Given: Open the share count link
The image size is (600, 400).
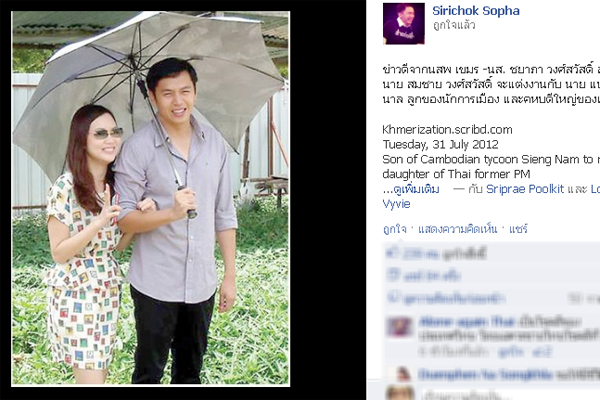Looking at the screenshot, I should pos(432,276).
